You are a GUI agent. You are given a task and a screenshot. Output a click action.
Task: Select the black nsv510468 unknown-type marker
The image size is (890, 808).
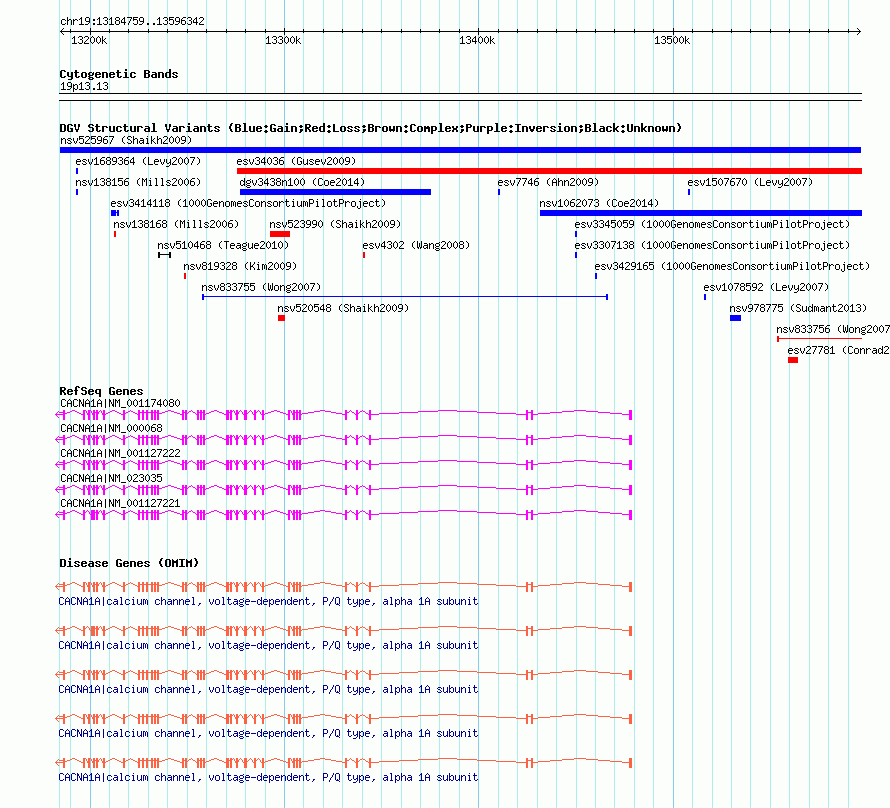(x=165, y=255)
